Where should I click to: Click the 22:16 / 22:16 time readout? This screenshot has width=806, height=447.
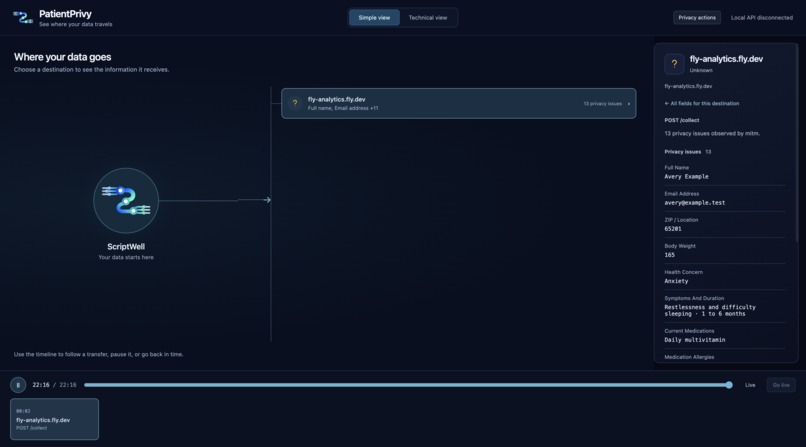point(54,385)
